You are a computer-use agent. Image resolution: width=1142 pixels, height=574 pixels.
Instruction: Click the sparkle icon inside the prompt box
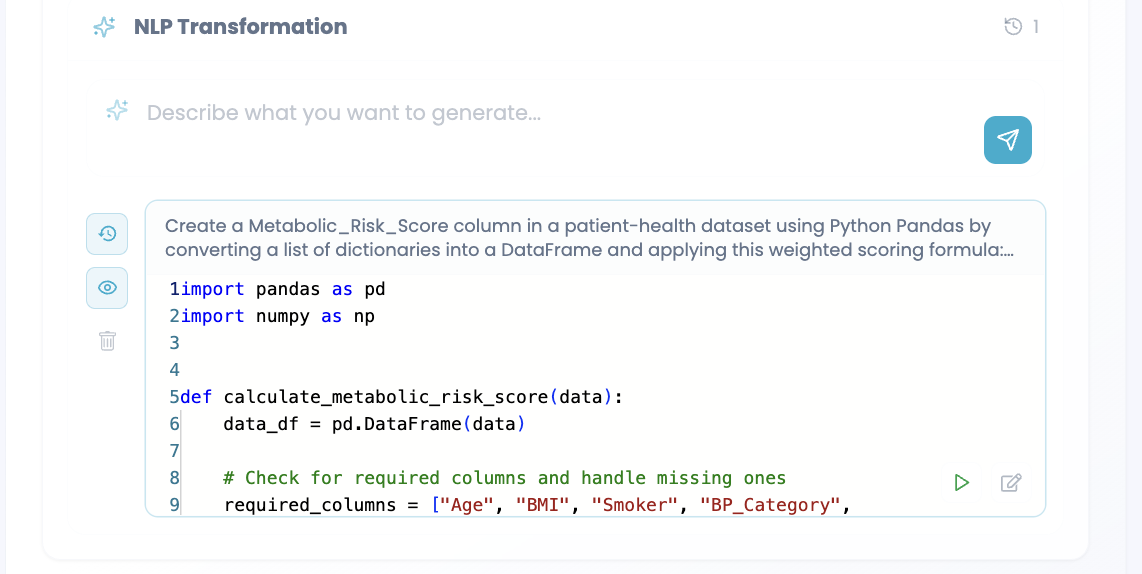click(x=117, y=111)
